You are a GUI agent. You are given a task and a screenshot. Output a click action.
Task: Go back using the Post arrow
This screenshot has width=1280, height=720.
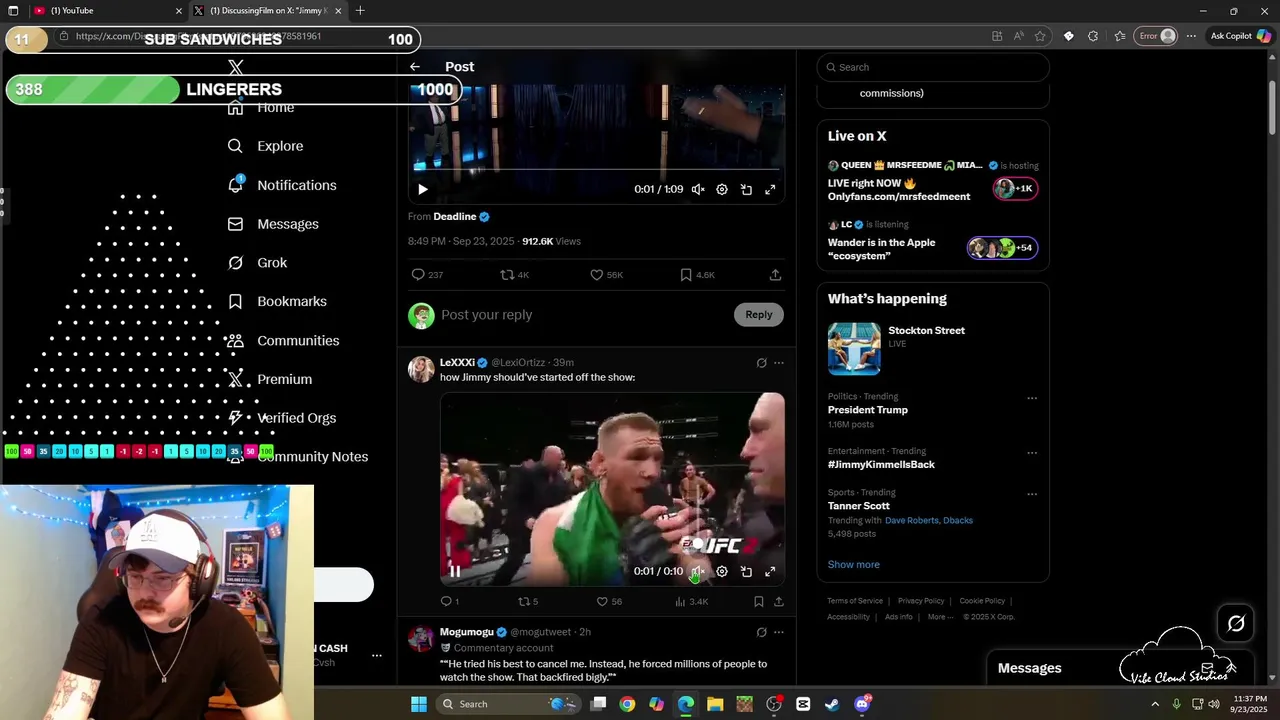(x=415, y=67)
